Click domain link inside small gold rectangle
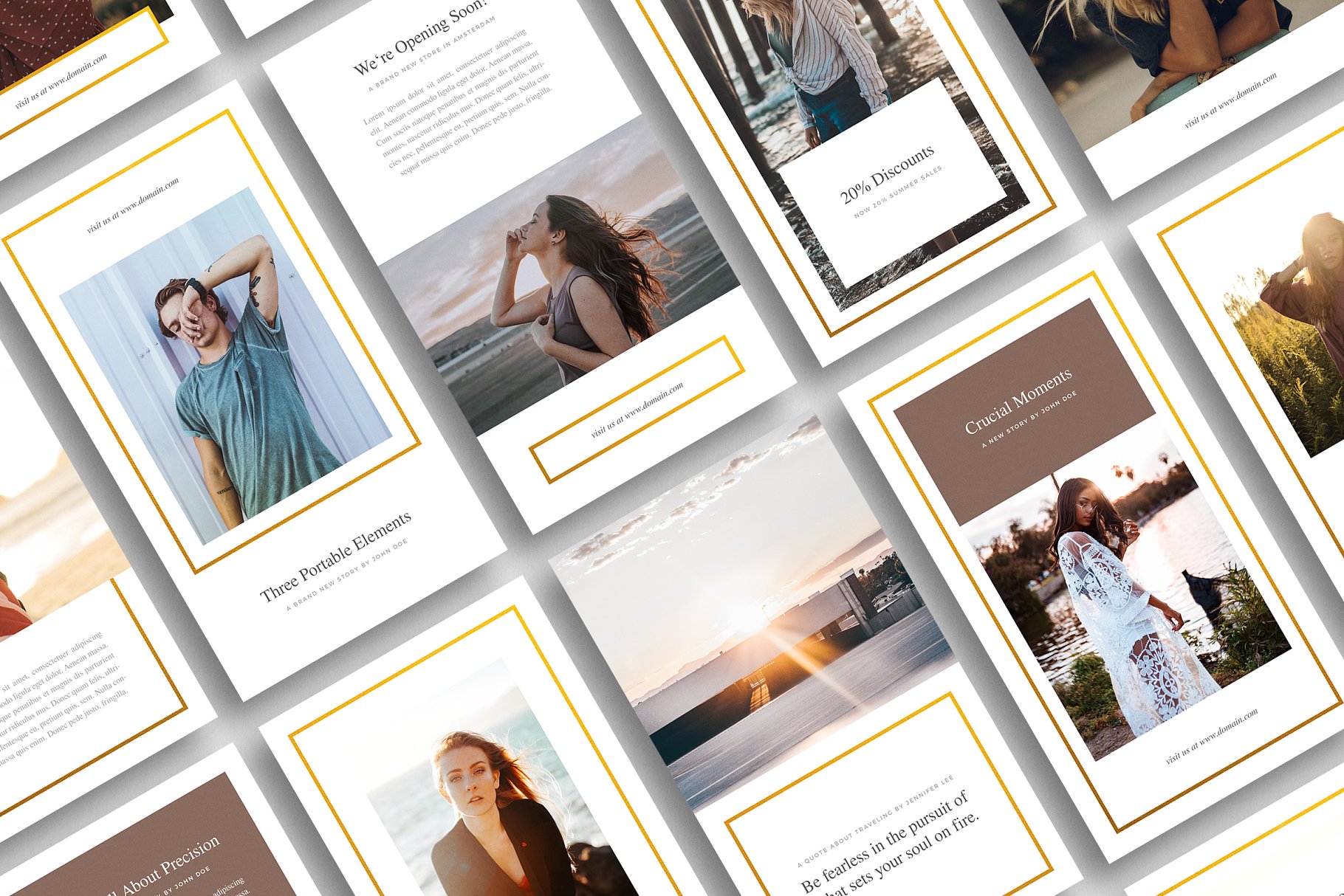This screenshot has width=1344, height=896. click(x=637, y=410)
